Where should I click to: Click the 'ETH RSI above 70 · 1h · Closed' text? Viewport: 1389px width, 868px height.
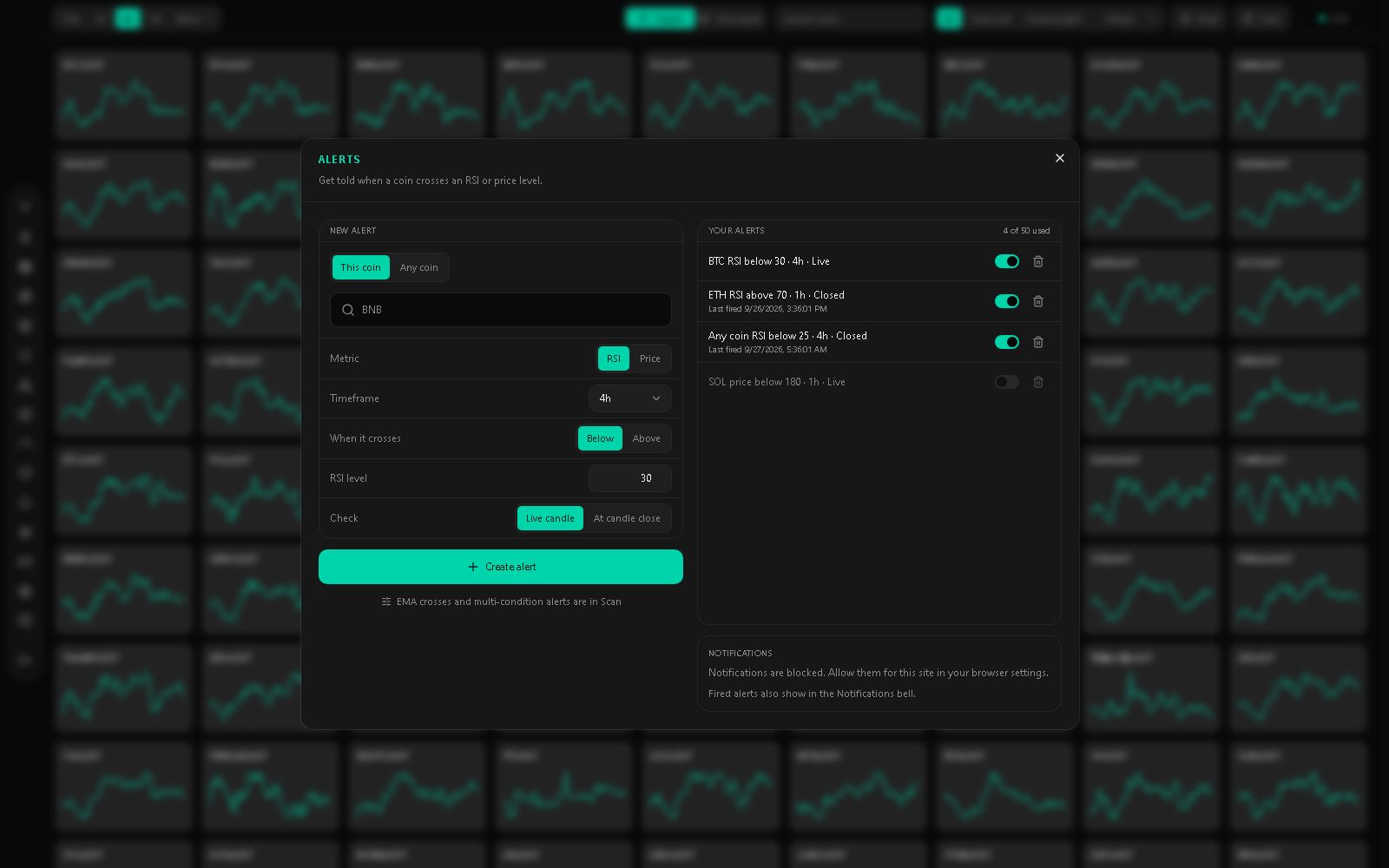776,295
